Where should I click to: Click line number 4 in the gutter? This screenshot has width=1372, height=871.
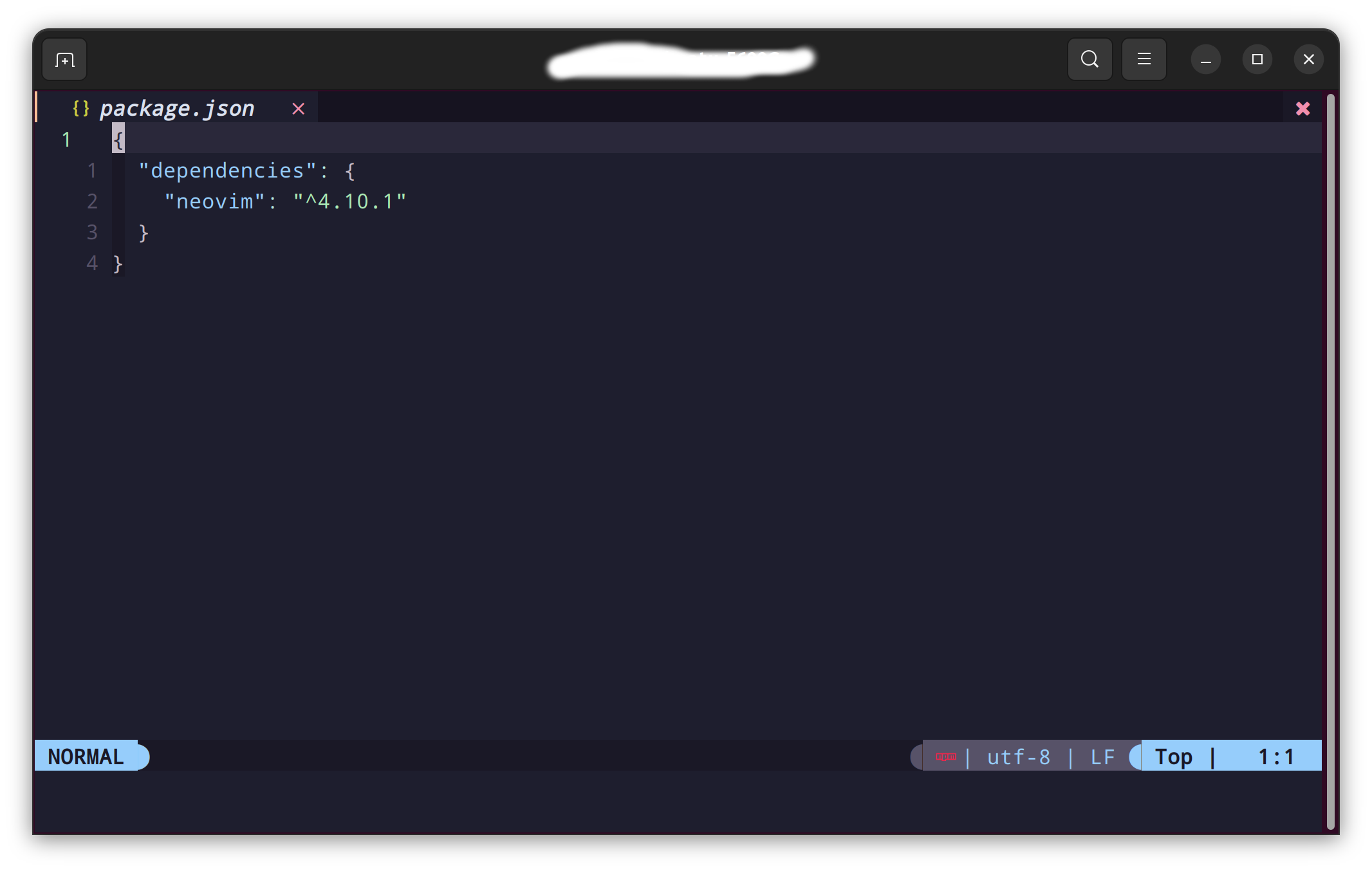[92, 263]
